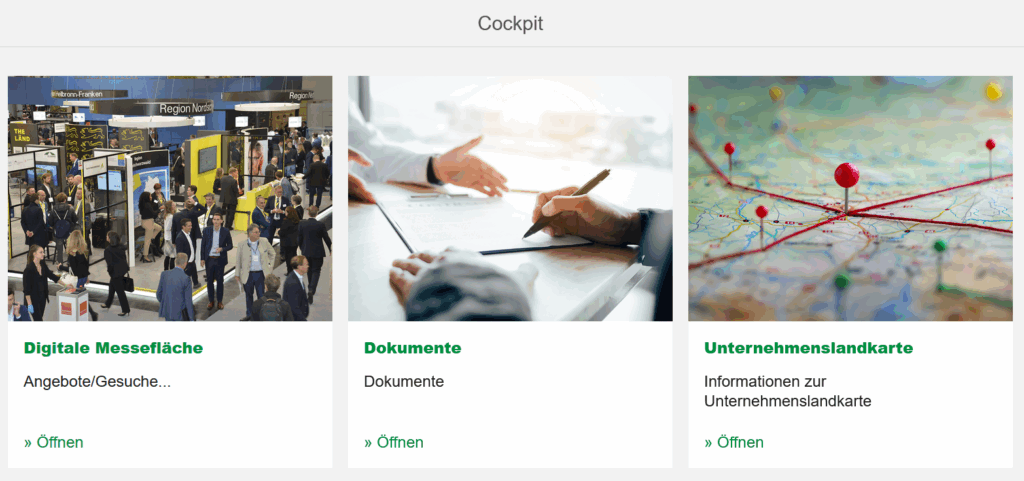Screen dimensions: 1024x481
Task: Click the black Dokumente description text
Action: (404, 382)
